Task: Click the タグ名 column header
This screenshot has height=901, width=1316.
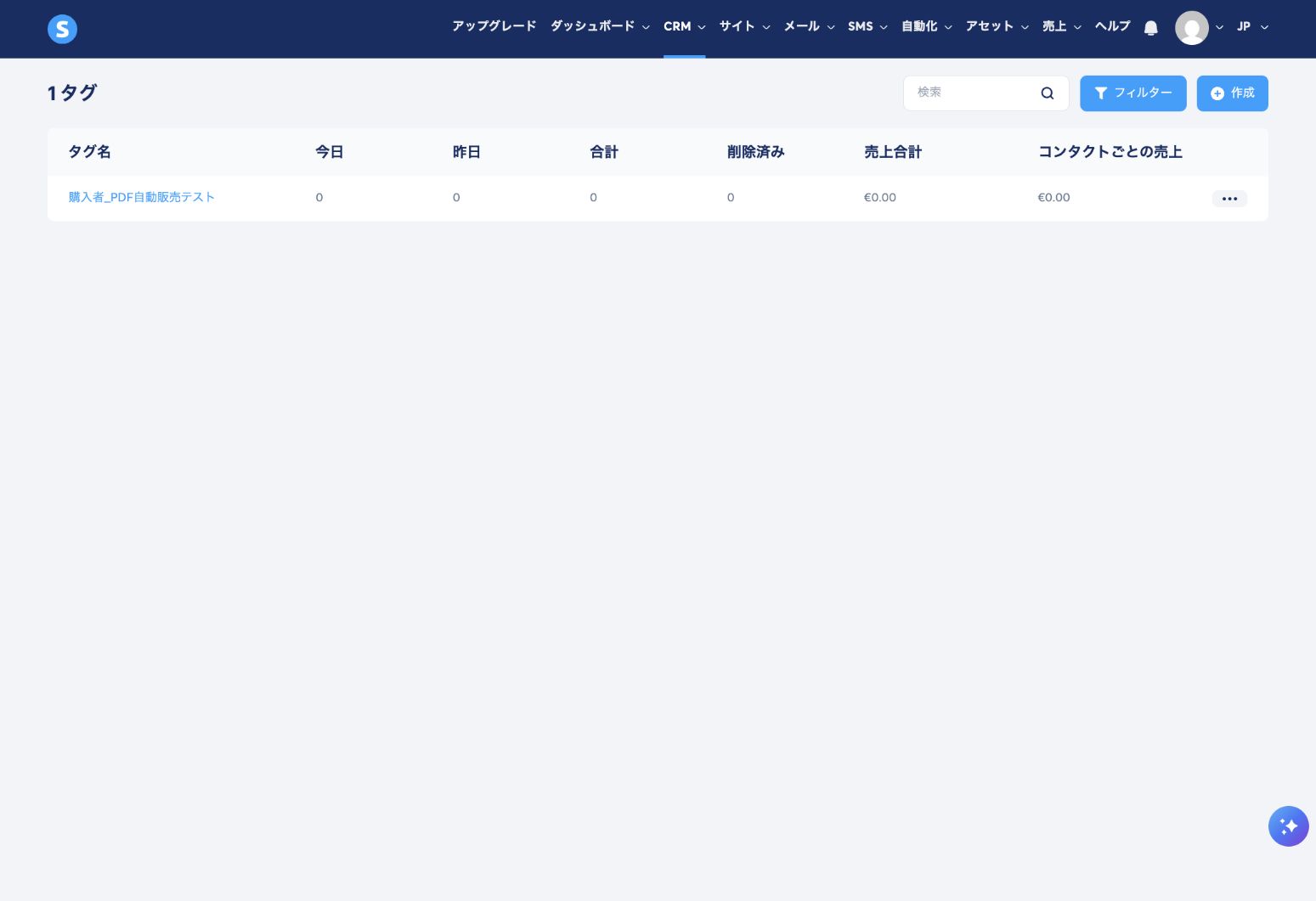Action: 89,152
